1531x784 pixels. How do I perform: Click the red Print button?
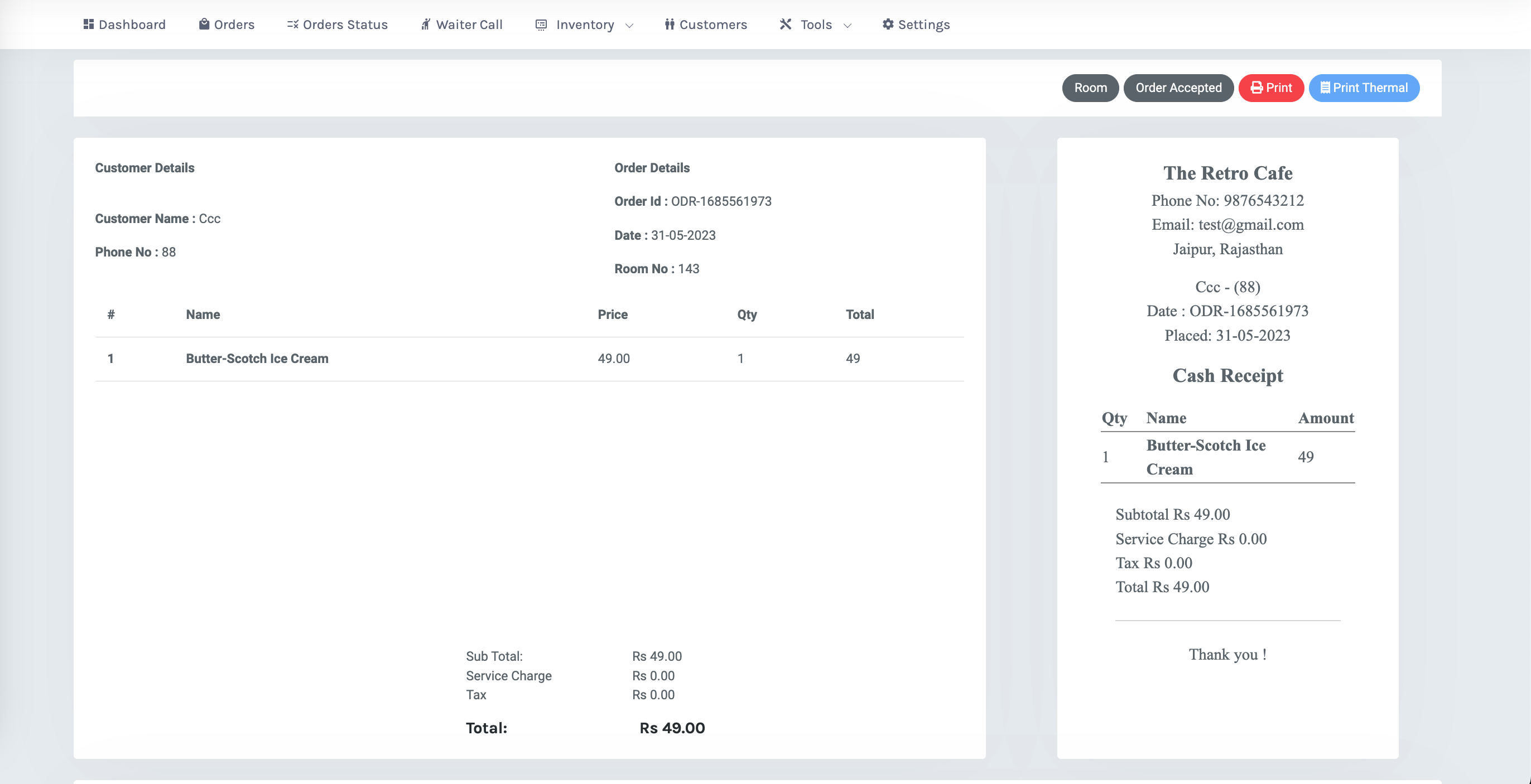point(1271,87)
